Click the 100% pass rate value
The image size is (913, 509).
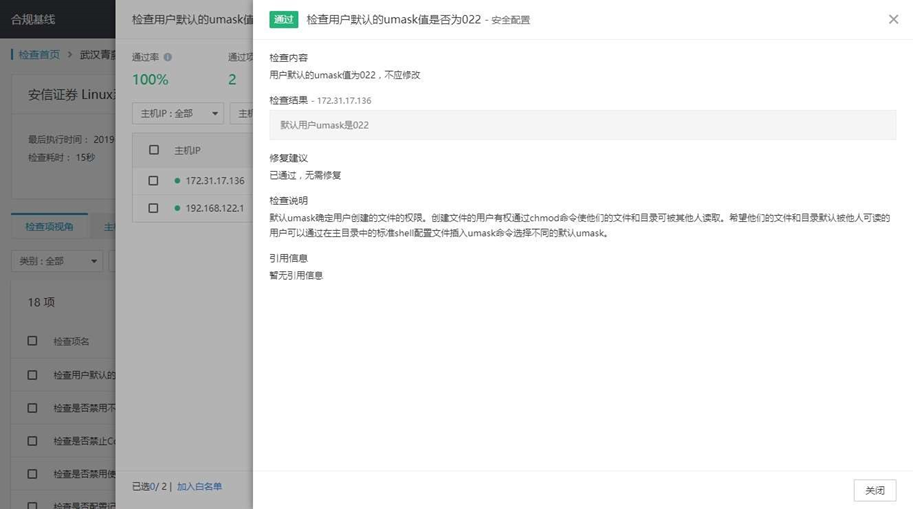click(150, 80)
